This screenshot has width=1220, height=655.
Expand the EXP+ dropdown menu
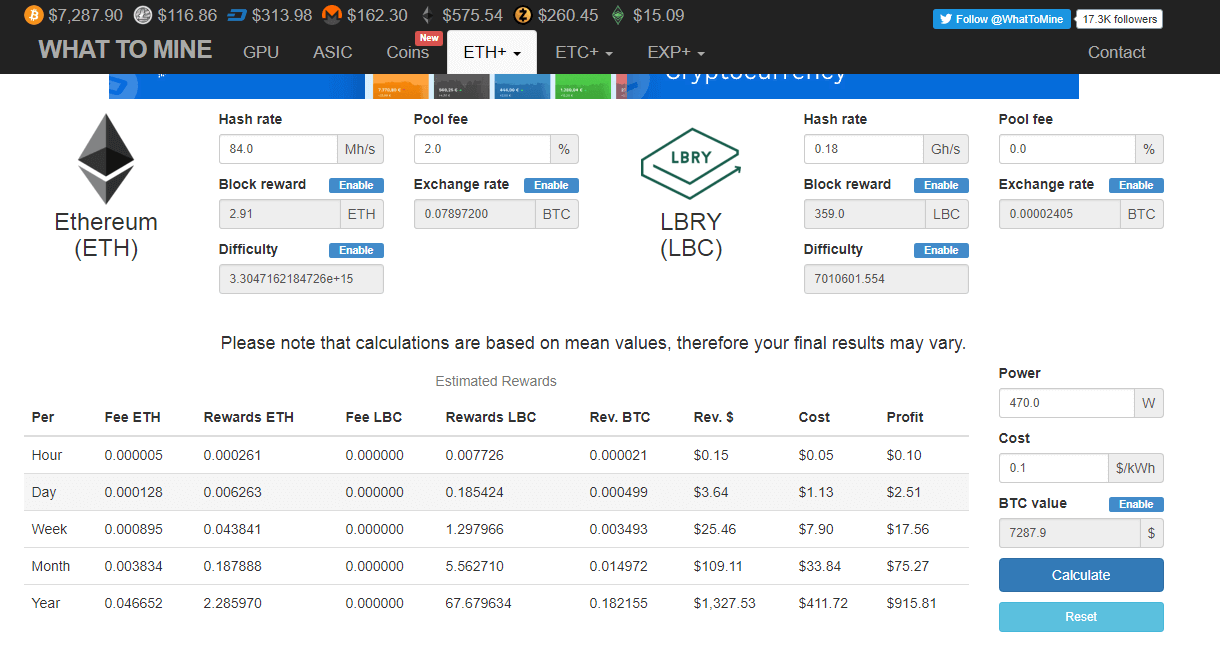coord(676,52)
